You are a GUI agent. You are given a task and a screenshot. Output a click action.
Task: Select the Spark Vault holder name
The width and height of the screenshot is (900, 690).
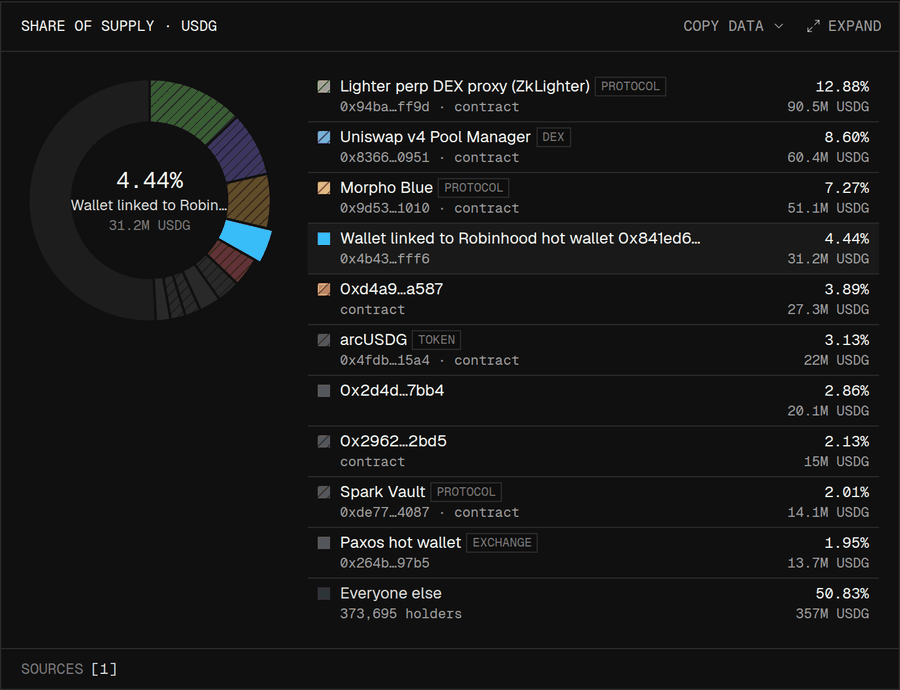[382, 492]
